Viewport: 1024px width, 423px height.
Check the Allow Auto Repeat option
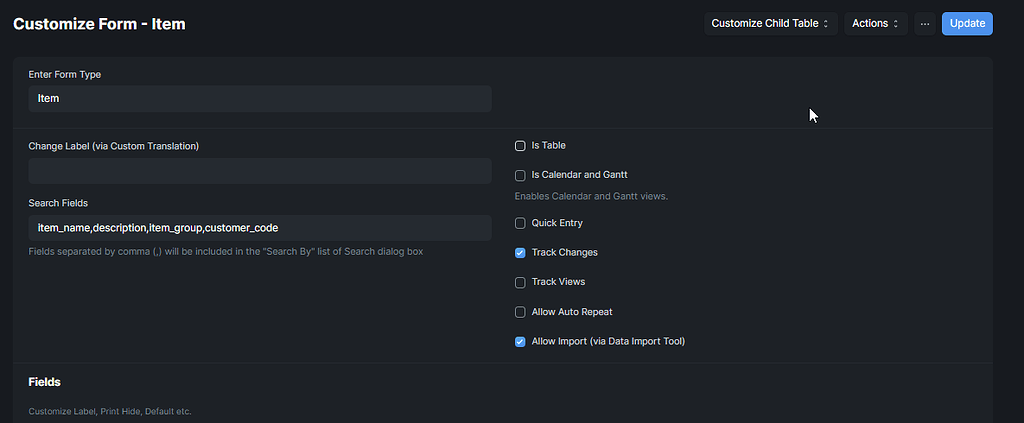tap(520, 312)
